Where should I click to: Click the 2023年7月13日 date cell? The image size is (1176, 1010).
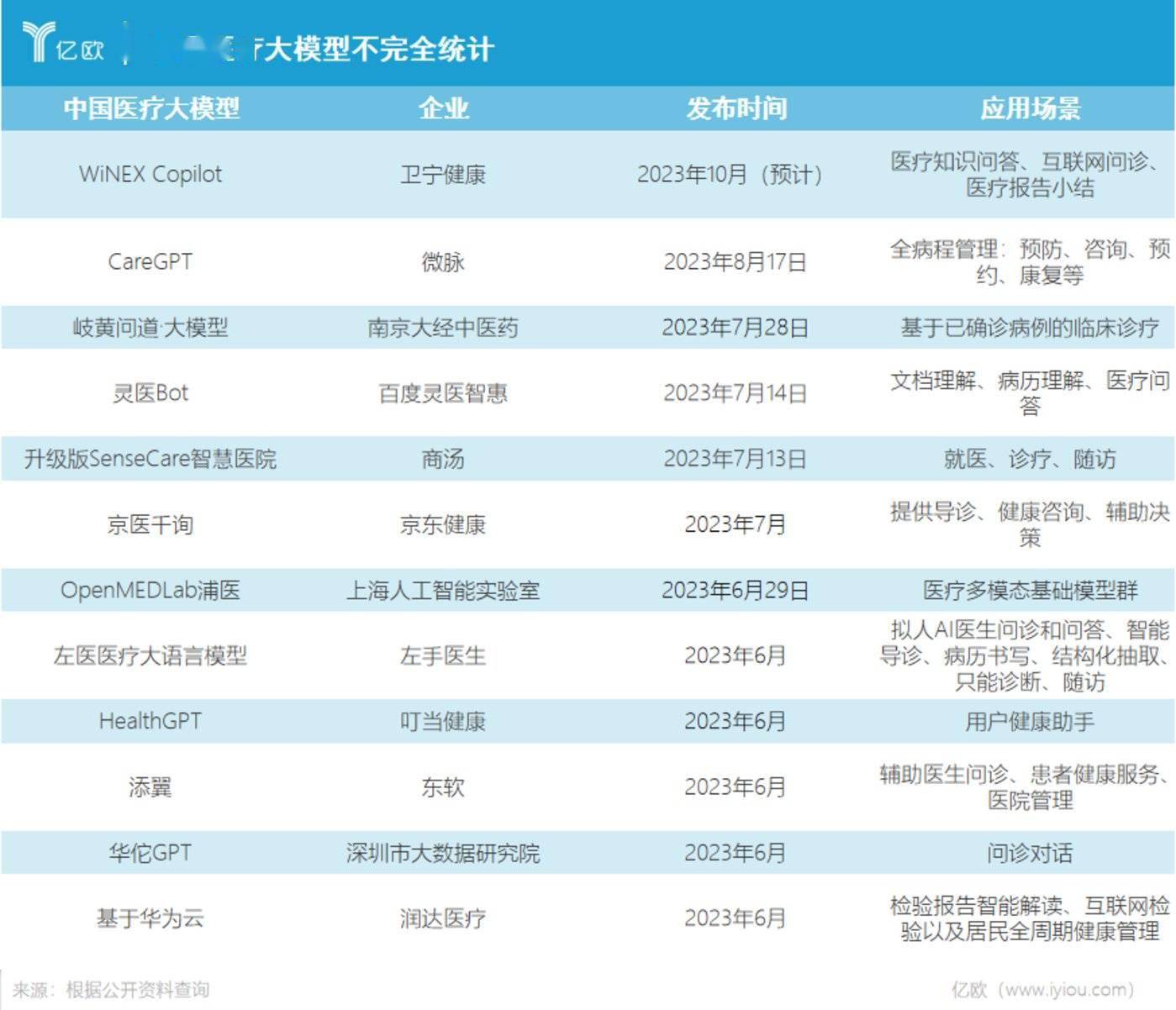[x=736, y=459]
